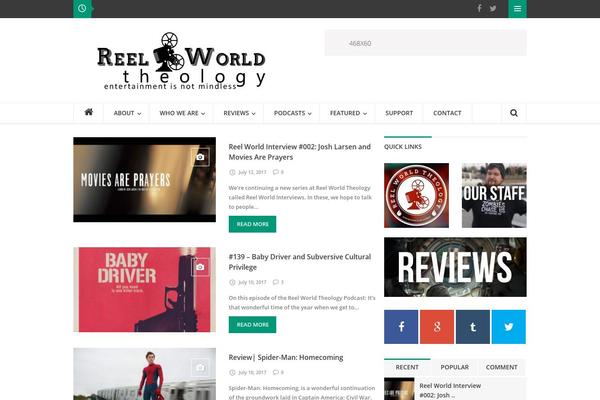Click sidebar recent post small thumbnail
Viewport: 600px width, 400px height.
[399, 389]
